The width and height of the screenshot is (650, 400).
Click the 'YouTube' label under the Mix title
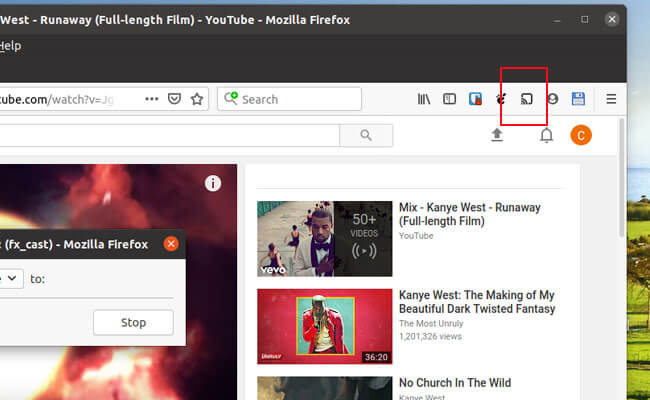coord(416,236)
